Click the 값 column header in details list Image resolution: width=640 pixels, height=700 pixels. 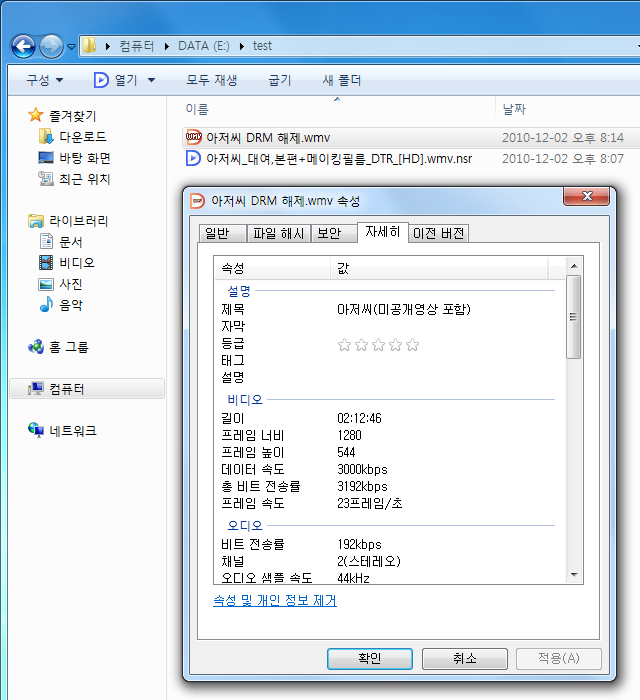(439, 268)
